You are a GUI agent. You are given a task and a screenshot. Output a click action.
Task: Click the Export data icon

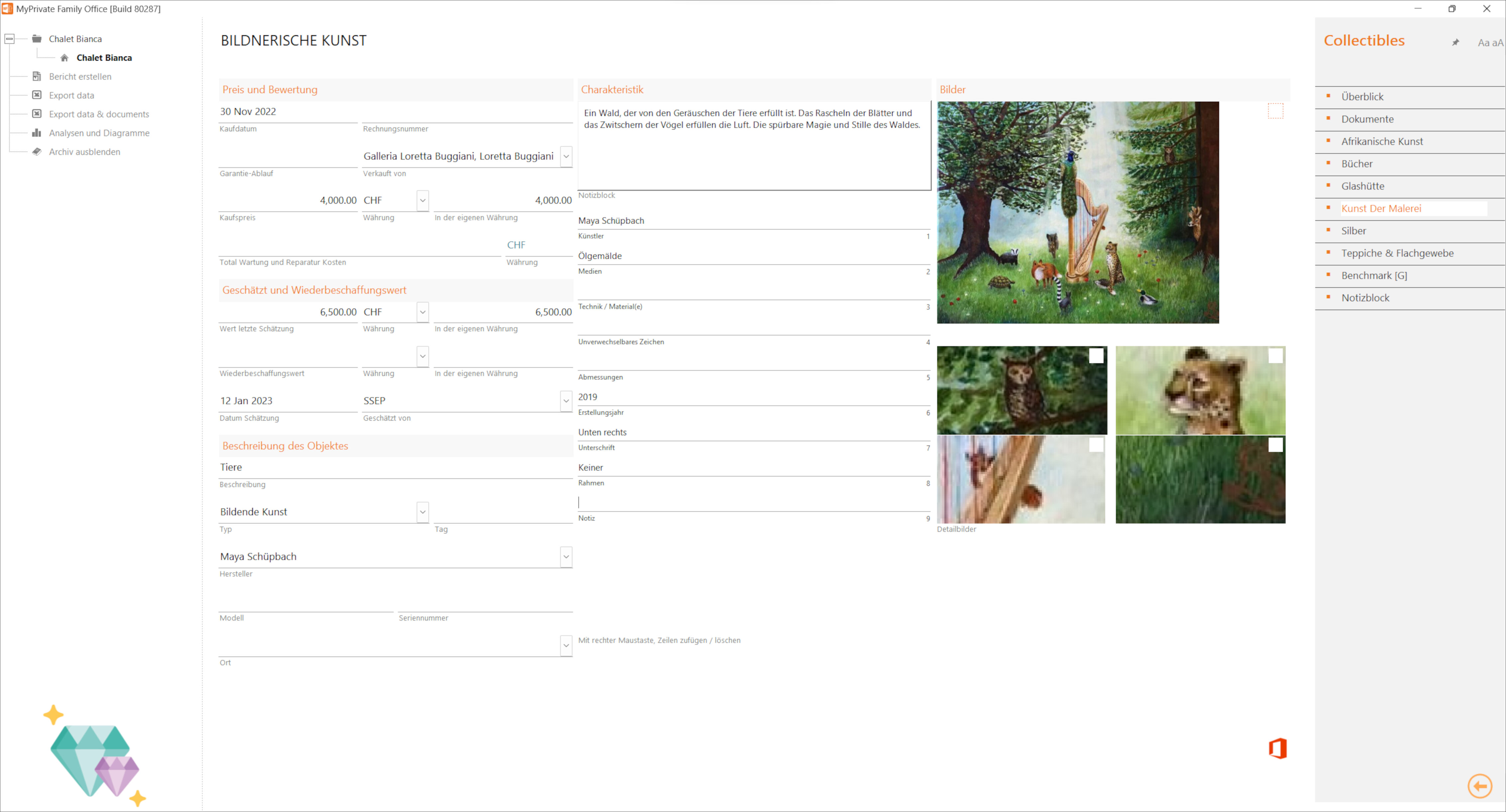click(36, 95)
